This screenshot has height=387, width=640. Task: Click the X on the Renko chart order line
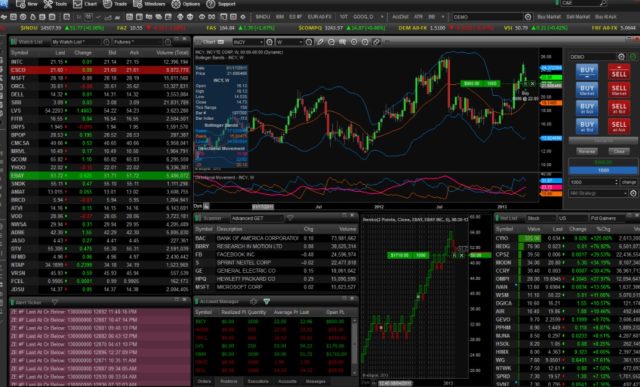tap(462, 255)
